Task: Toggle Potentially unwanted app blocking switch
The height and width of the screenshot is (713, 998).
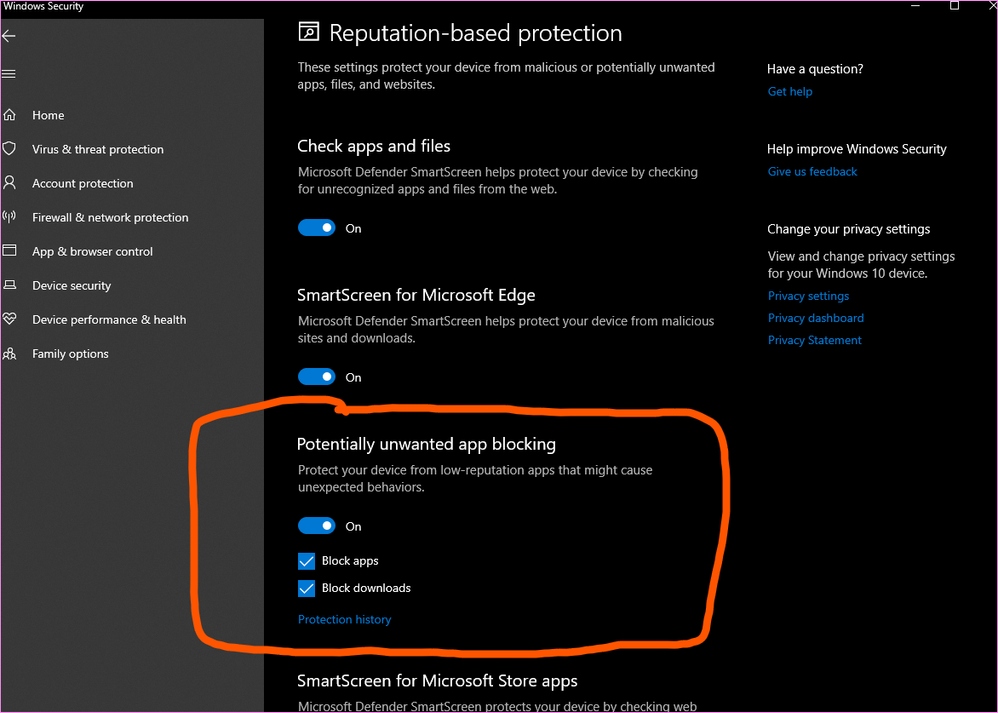Action: tap(317, 526)
